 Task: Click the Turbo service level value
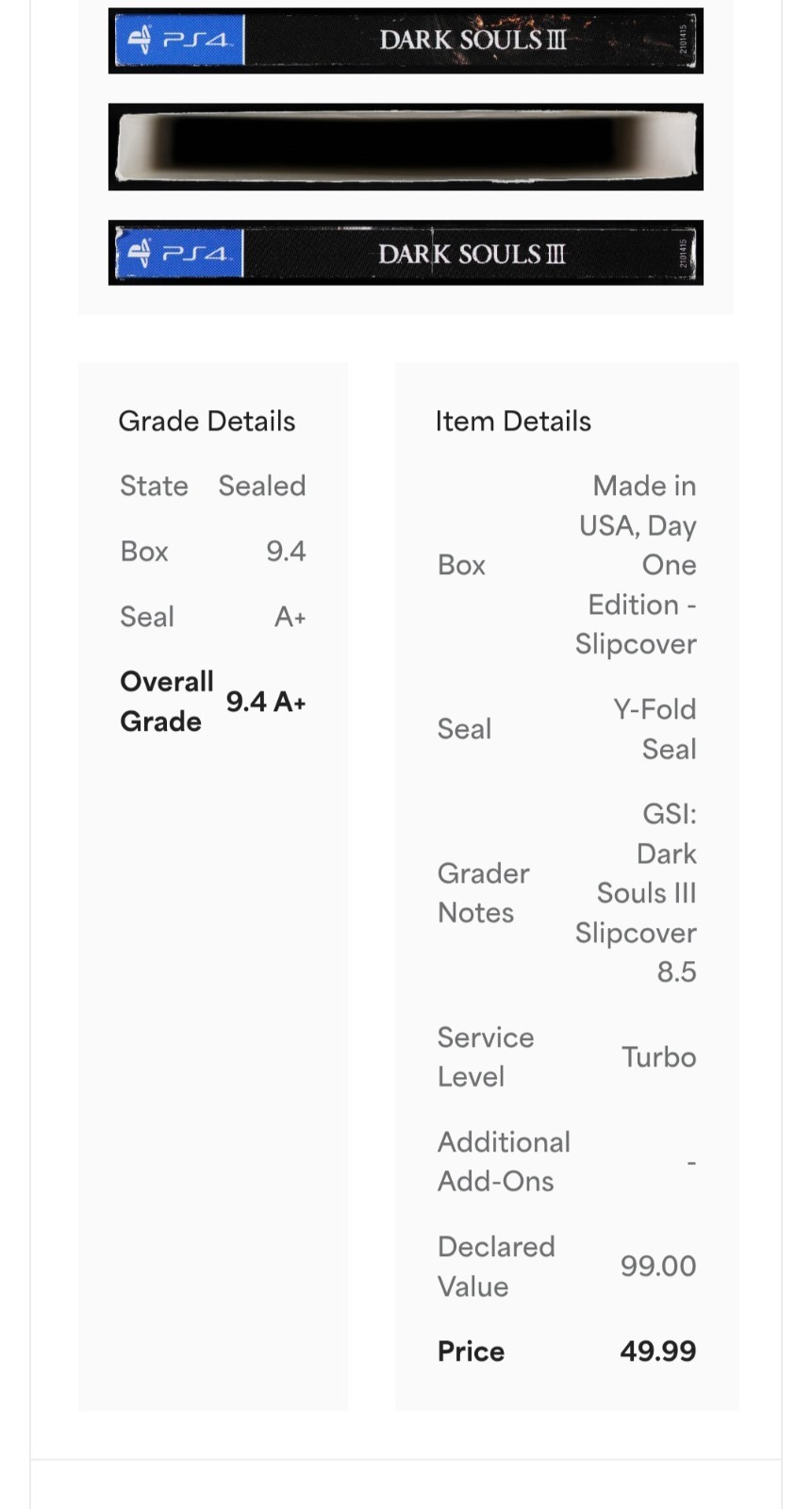click(658, 1057)
